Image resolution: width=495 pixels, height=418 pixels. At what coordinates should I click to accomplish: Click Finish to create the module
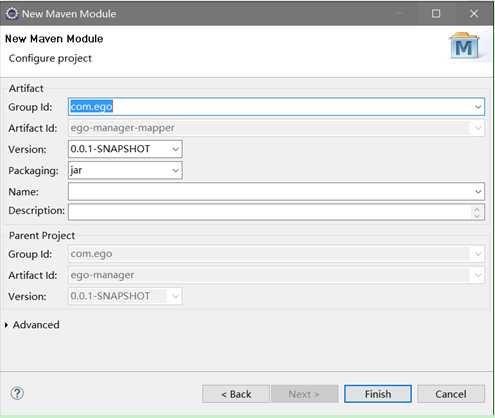click(378, 394)
